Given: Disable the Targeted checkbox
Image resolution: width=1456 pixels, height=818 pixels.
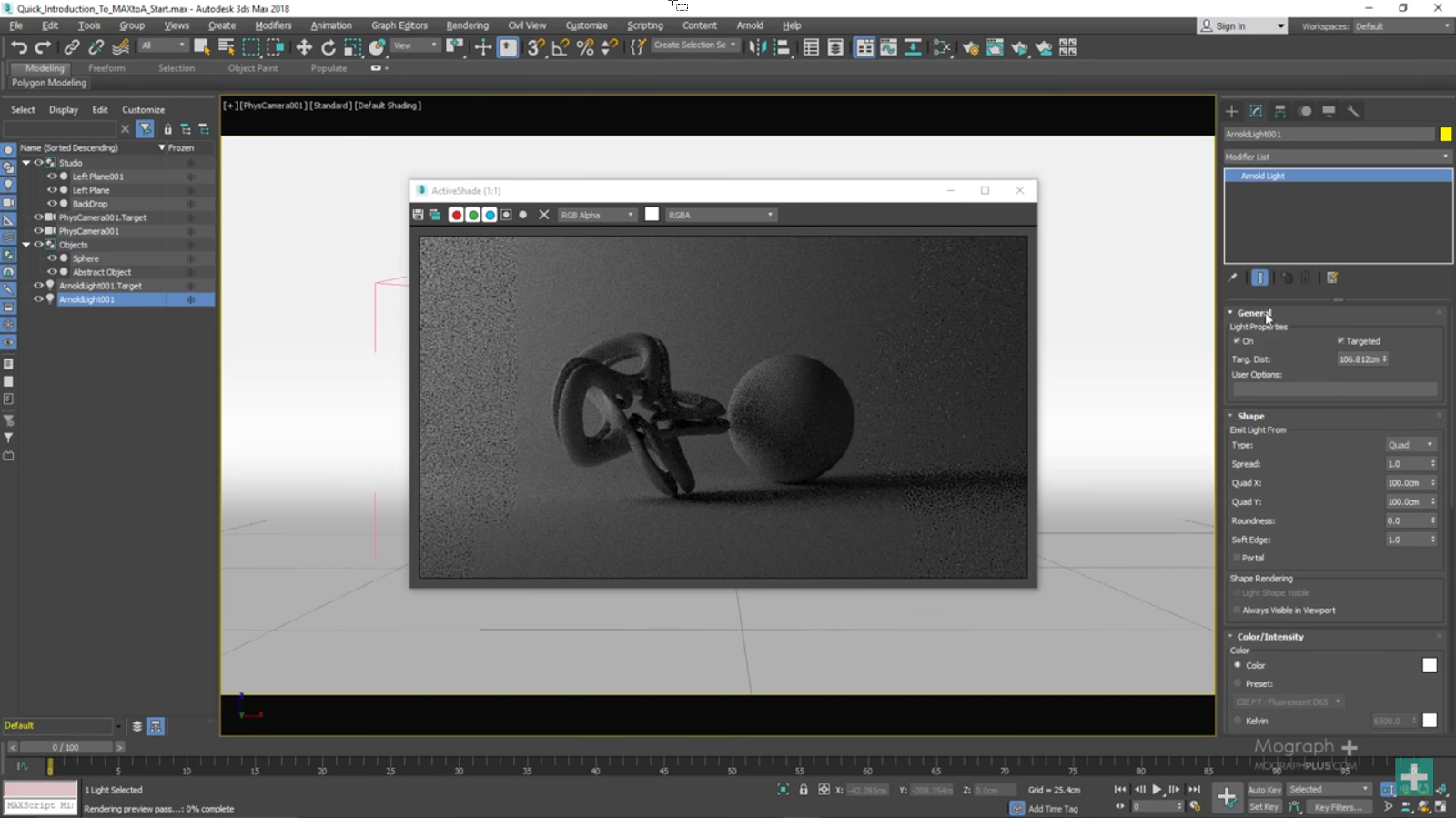Looking at the screenshot, I should coord(1340,341).
